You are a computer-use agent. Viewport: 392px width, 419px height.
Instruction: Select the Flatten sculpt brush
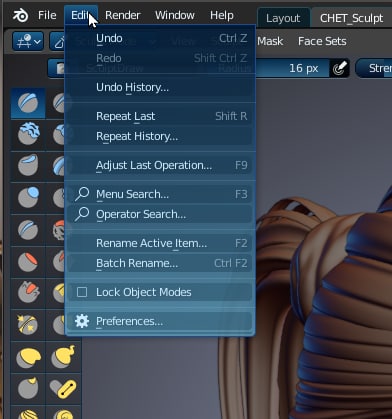click(28, 261)
